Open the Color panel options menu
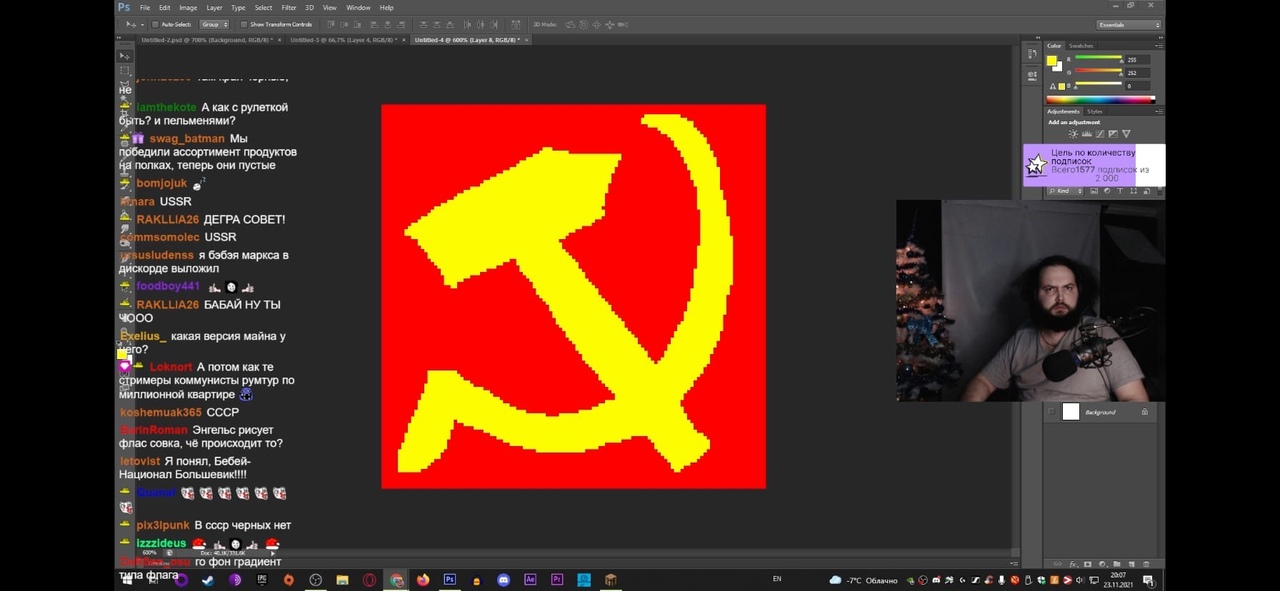This screenshot has height=591, width=1280. click(1158, 46)
